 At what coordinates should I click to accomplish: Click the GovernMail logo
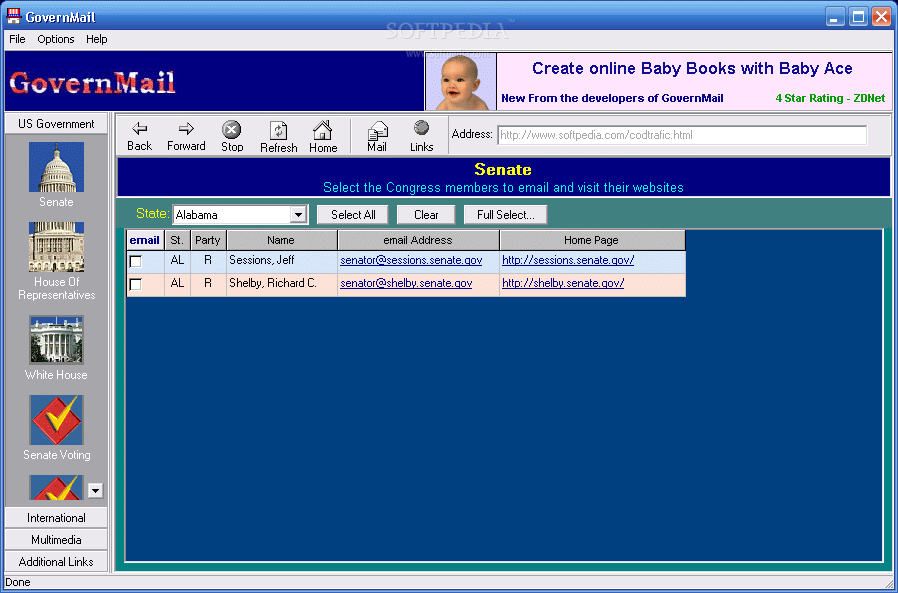[x=92, y=83]
